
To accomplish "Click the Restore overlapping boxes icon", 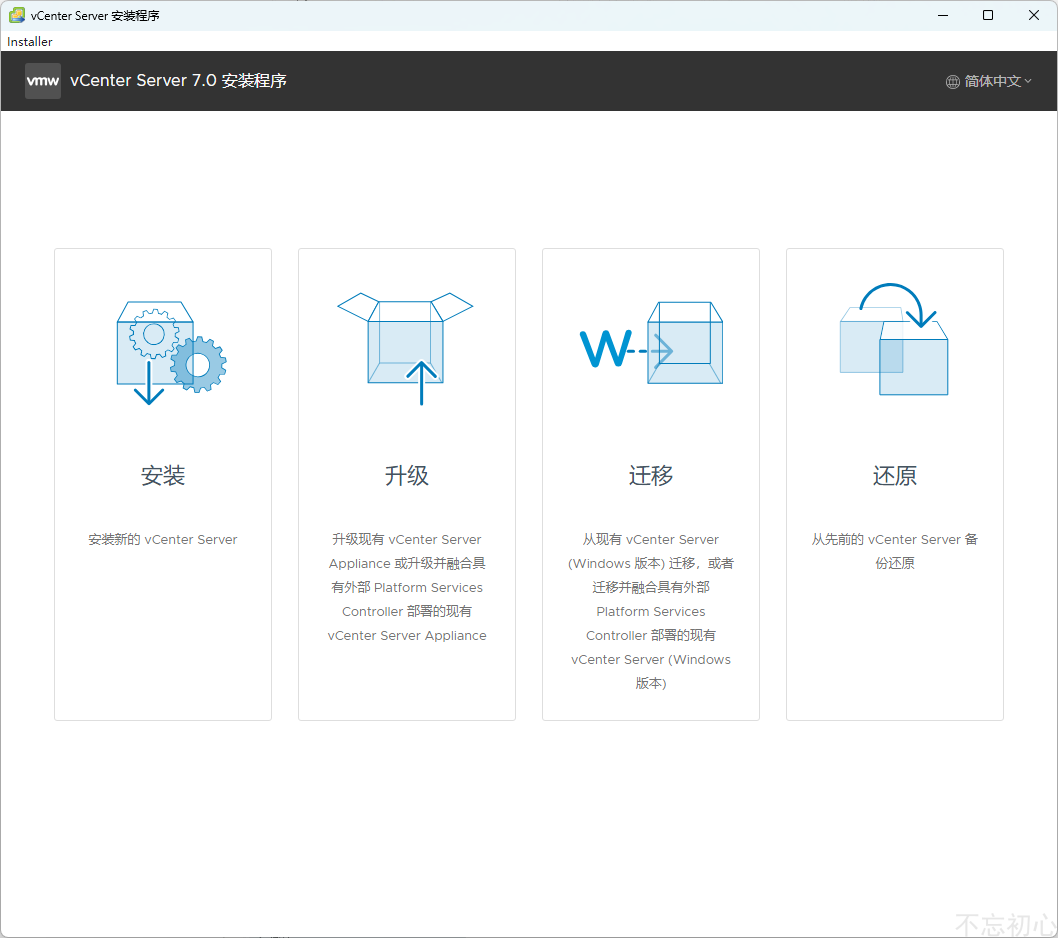I will tap(894, 339).
